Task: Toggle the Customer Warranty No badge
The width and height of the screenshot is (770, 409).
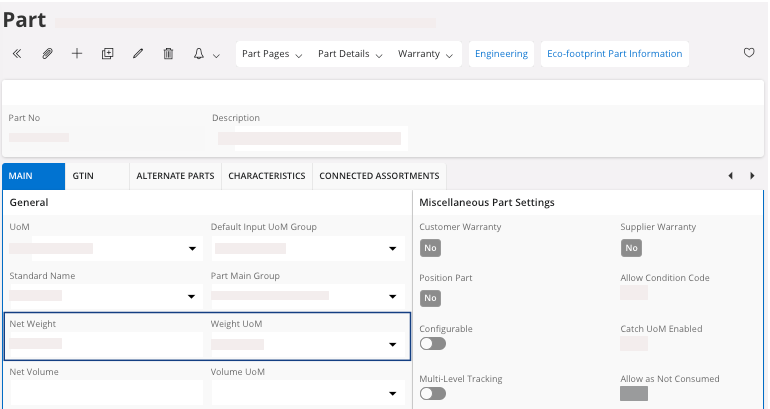Action: (x=430, y=248)
